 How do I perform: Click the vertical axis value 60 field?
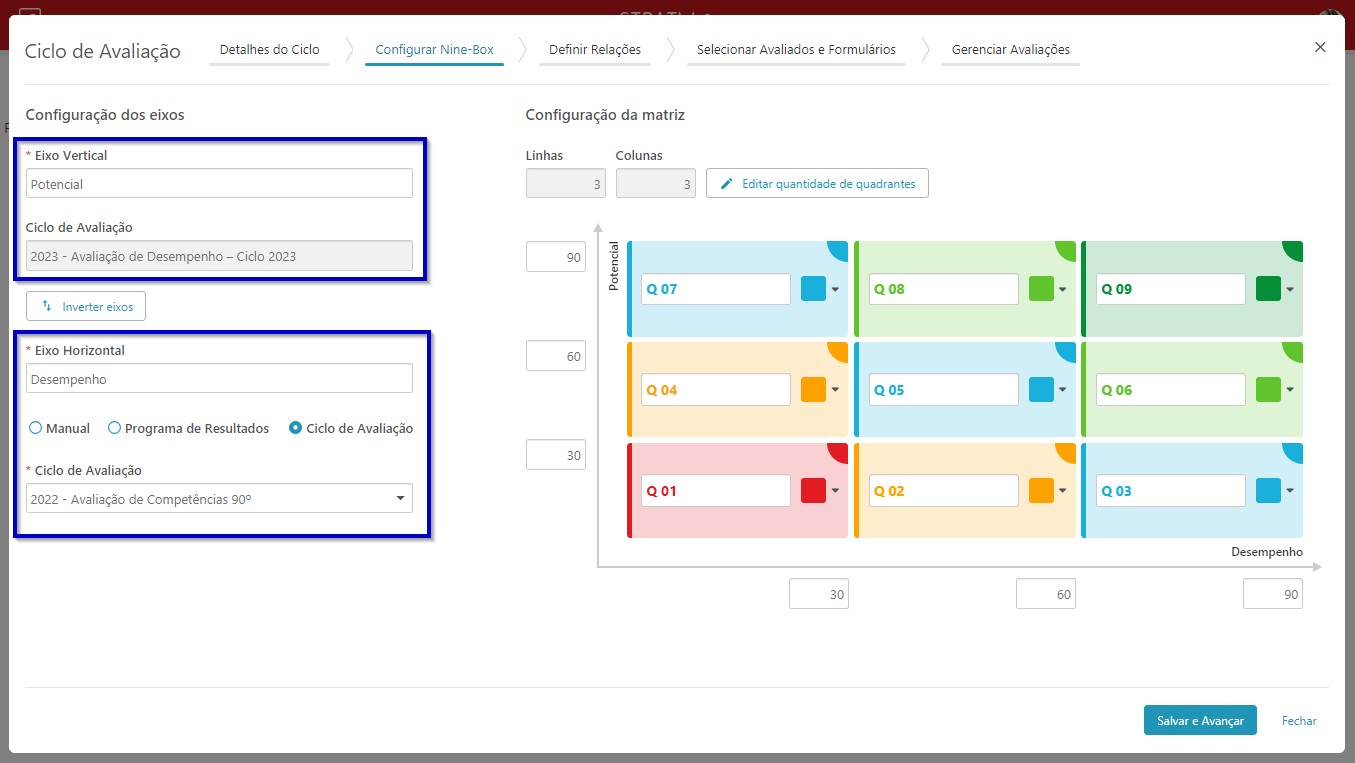click(556, 356)
